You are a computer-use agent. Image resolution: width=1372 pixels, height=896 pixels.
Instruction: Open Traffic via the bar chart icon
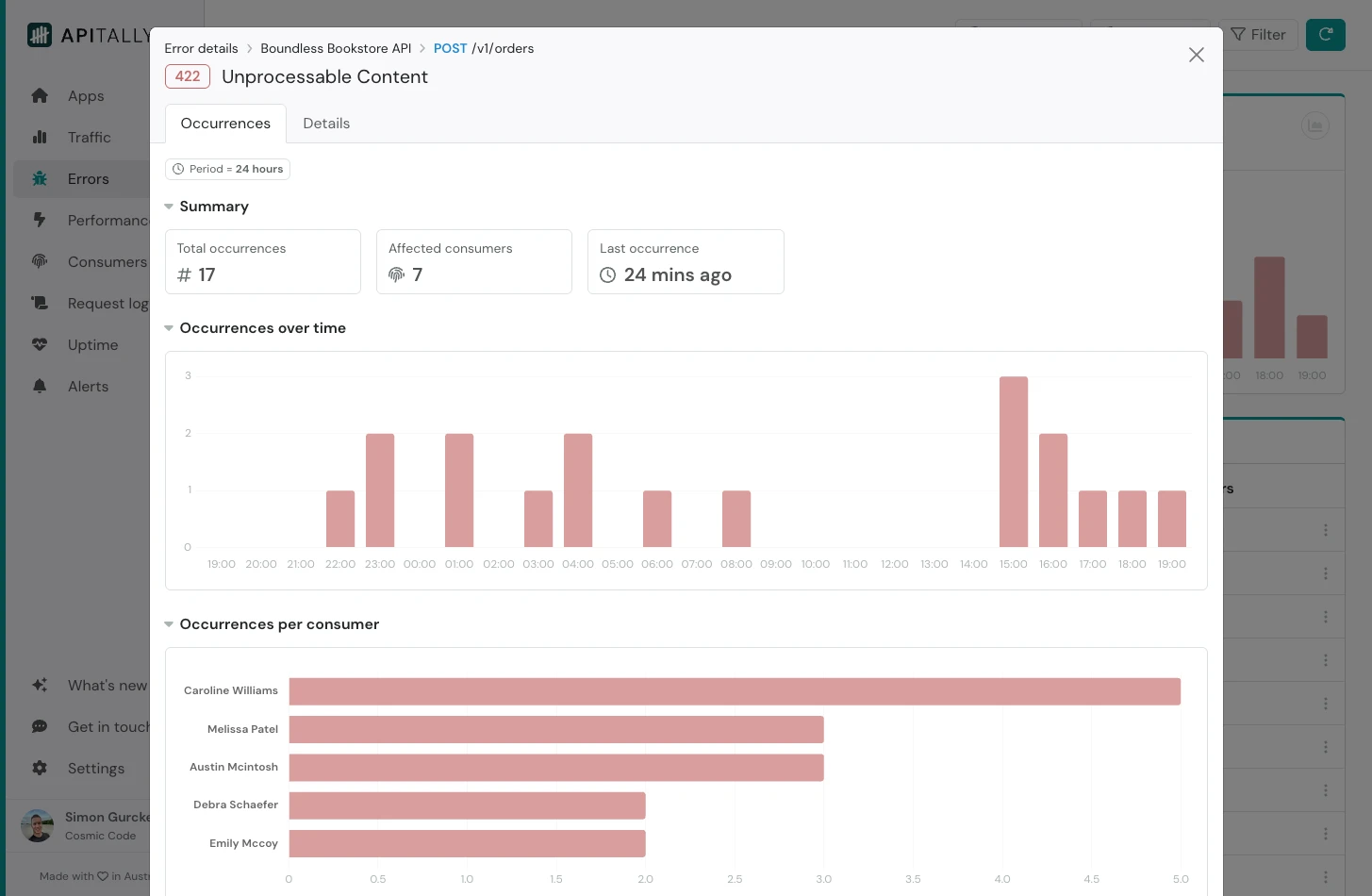coord(40,138)
